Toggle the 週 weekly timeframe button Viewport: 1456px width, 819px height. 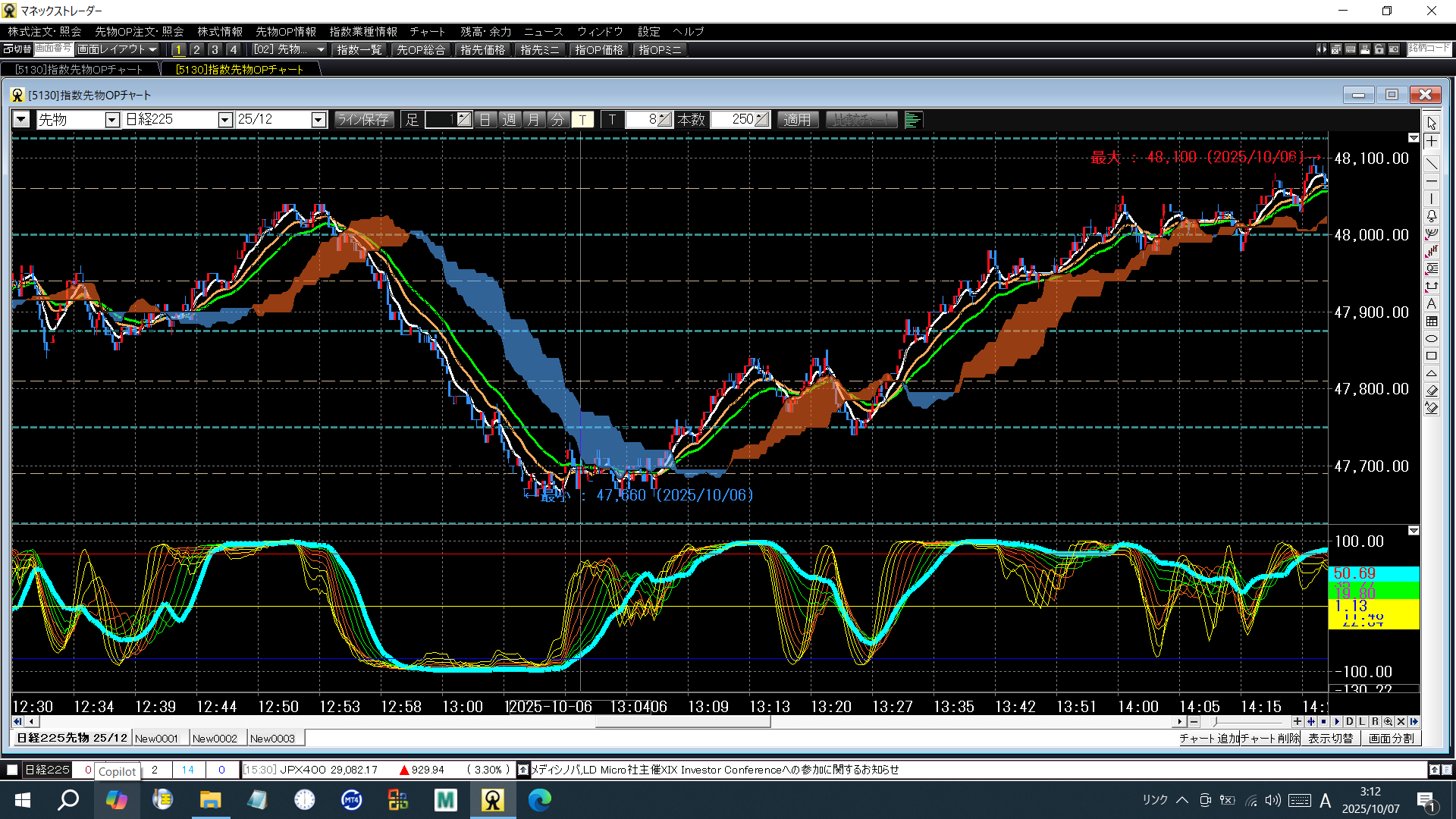pos(510,120)
